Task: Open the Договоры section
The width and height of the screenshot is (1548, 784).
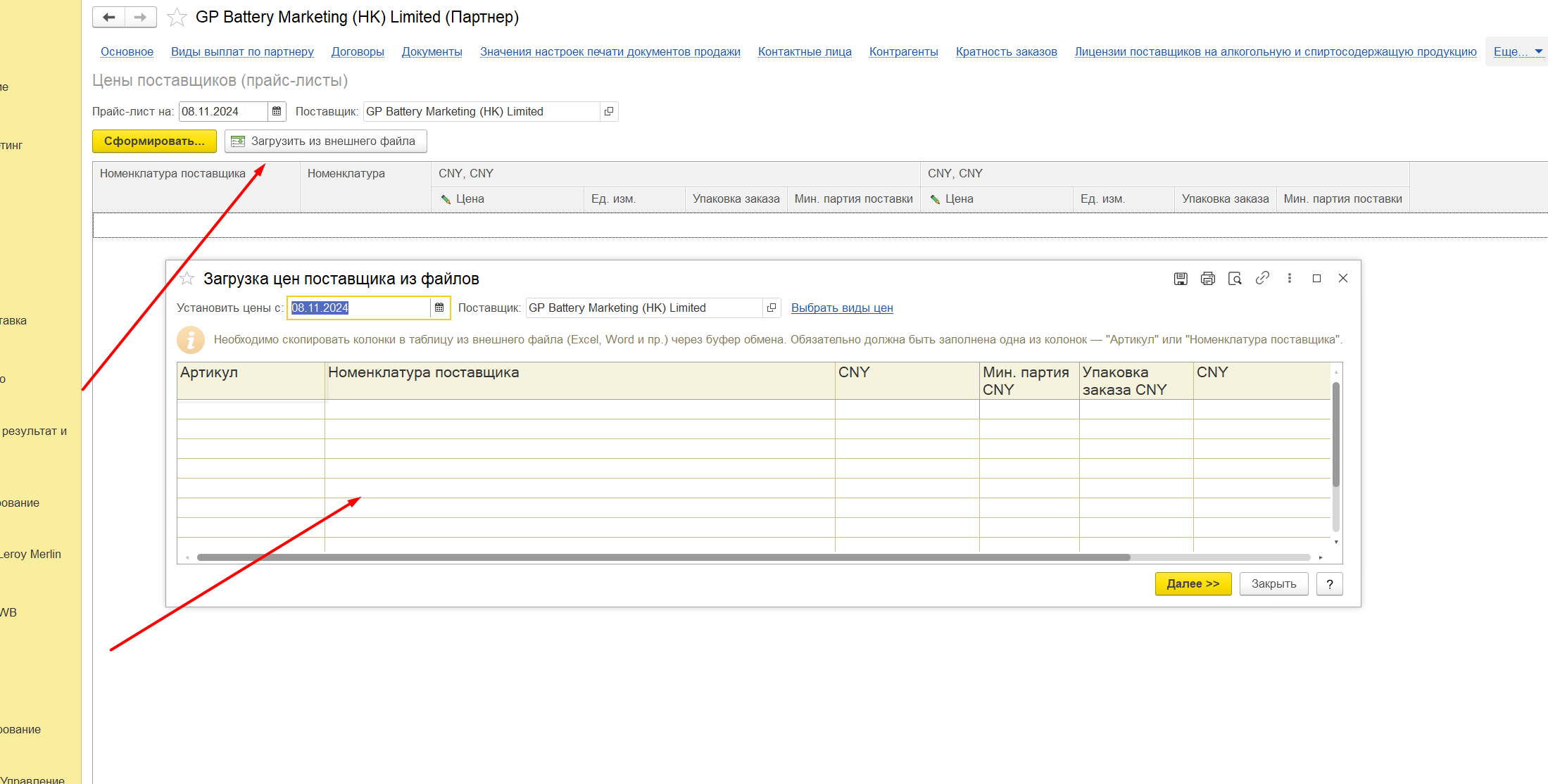Action: (x=358, y=51)
